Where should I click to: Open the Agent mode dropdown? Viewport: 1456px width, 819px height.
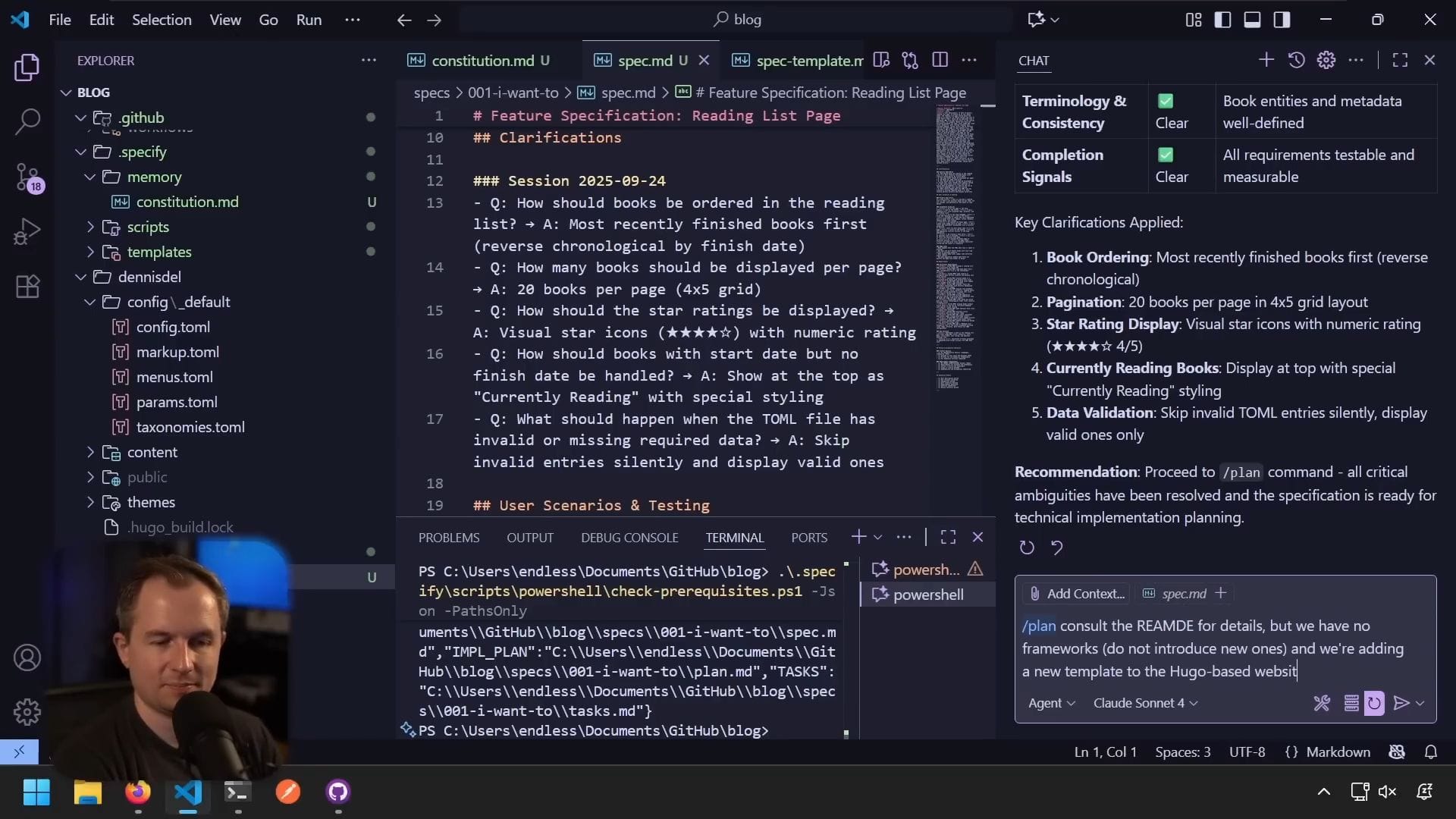[x=1051, y=703]
